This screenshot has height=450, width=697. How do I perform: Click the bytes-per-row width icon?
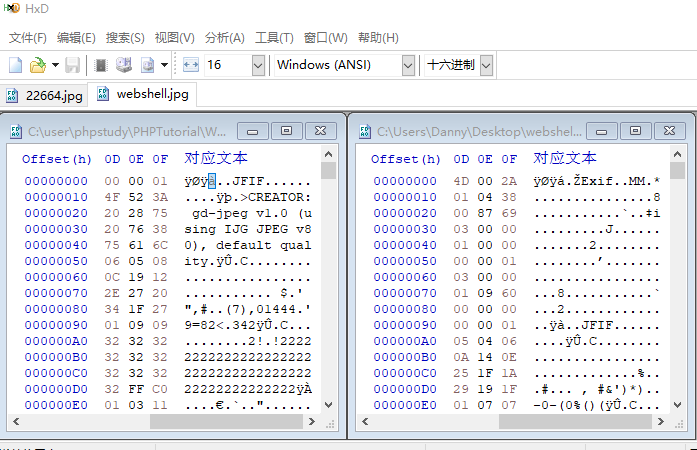tap(191, 65)
